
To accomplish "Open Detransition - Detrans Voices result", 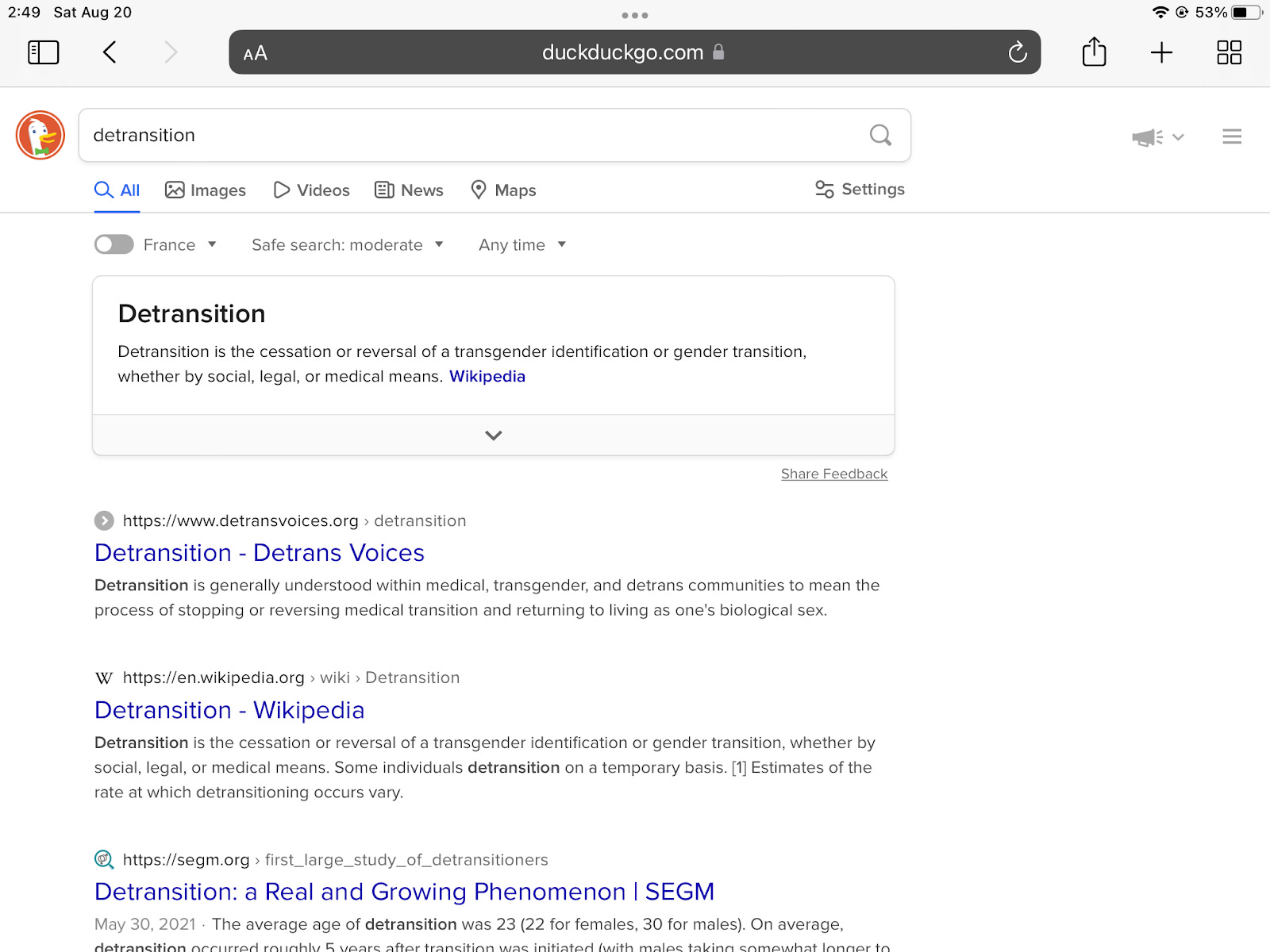I will click(260, 552).
